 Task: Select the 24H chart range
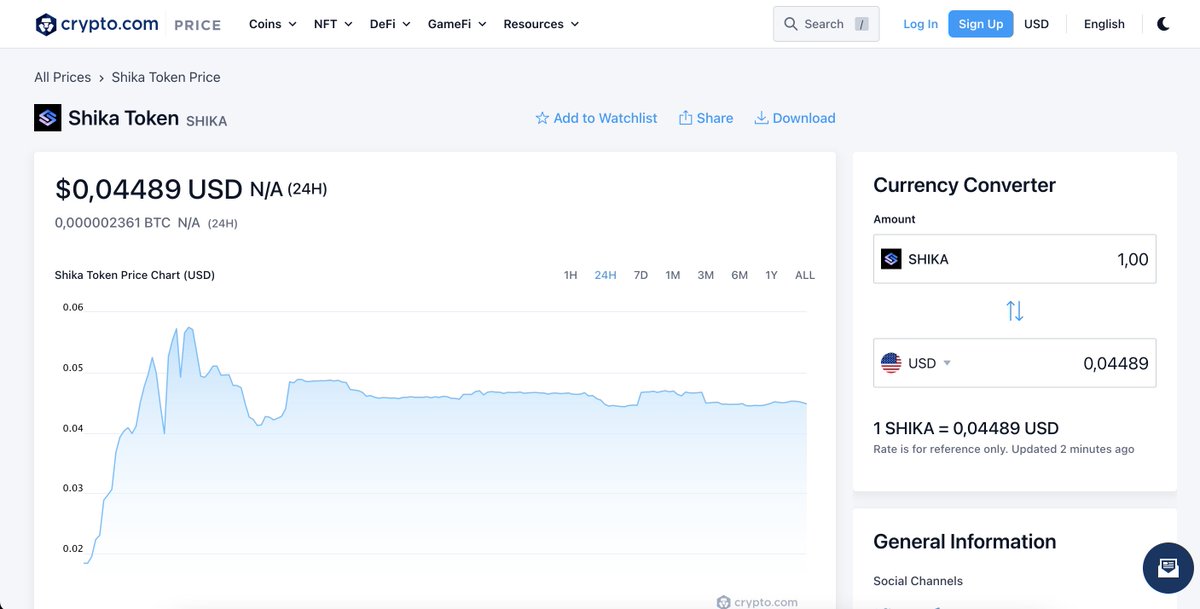pyautogui.click(x=605, y=275)
